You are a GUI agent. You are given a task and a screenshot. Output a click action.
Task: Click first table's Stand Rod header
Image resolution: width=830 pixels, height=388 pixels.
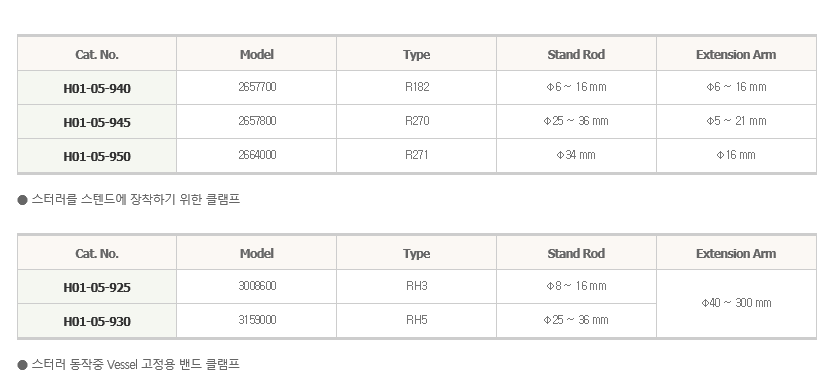[x=576, y=54]
